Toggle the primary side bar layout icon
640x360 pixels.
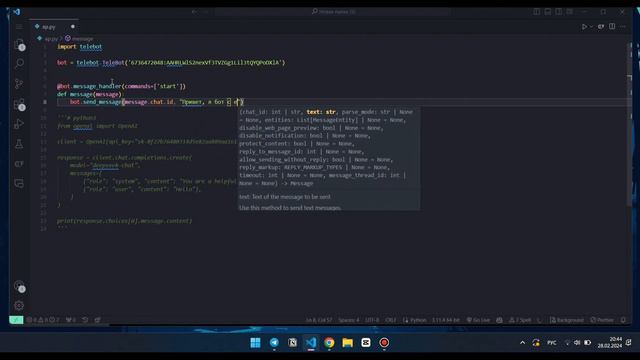click(x=537, y=12)
